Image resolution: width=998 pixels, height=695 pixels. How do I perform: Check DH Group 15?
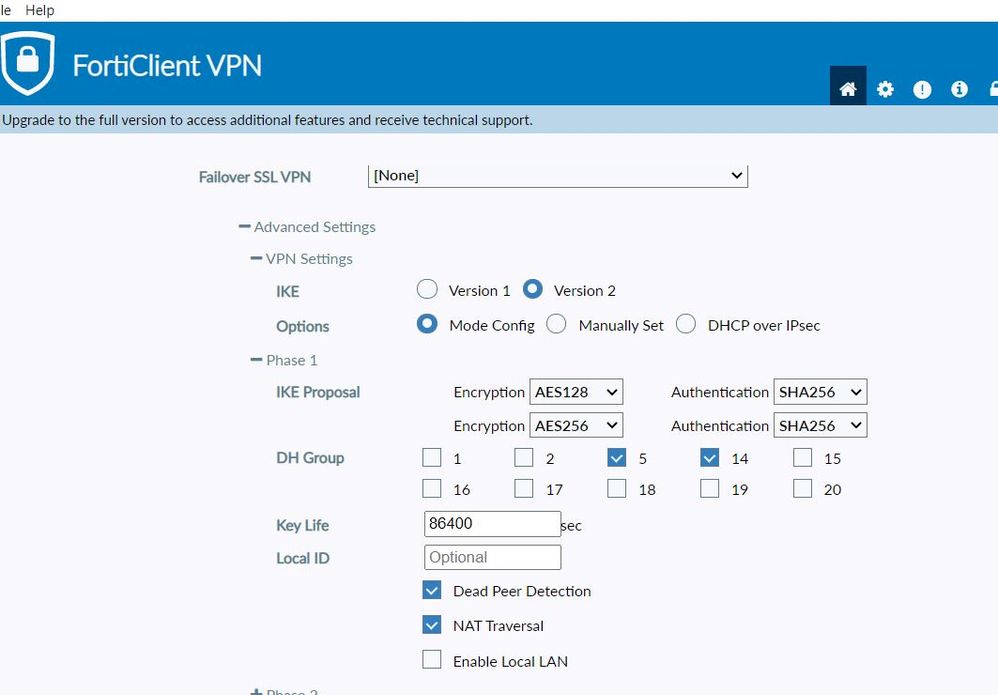pos(803,458)
